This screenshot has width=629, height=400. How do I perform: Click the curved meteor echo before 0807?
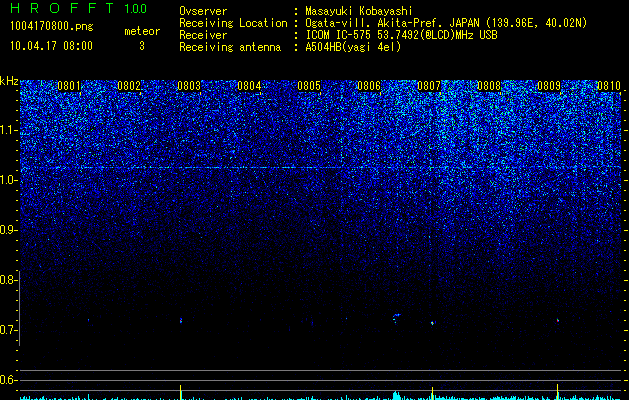[396, 318]
